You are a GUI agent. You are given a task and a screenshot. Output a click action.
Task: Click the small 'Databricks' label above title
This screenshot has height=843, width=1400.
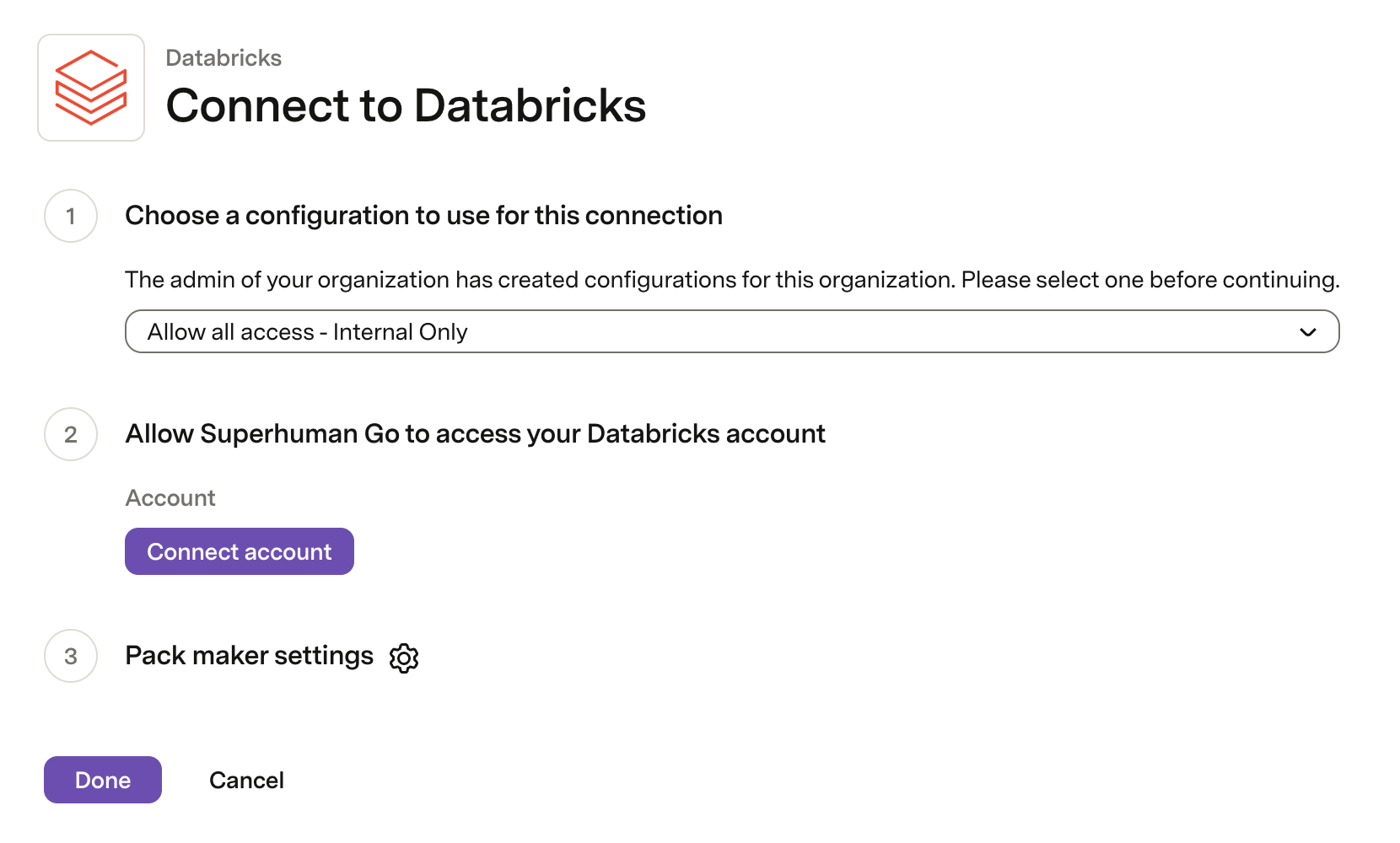pos(223,57)
